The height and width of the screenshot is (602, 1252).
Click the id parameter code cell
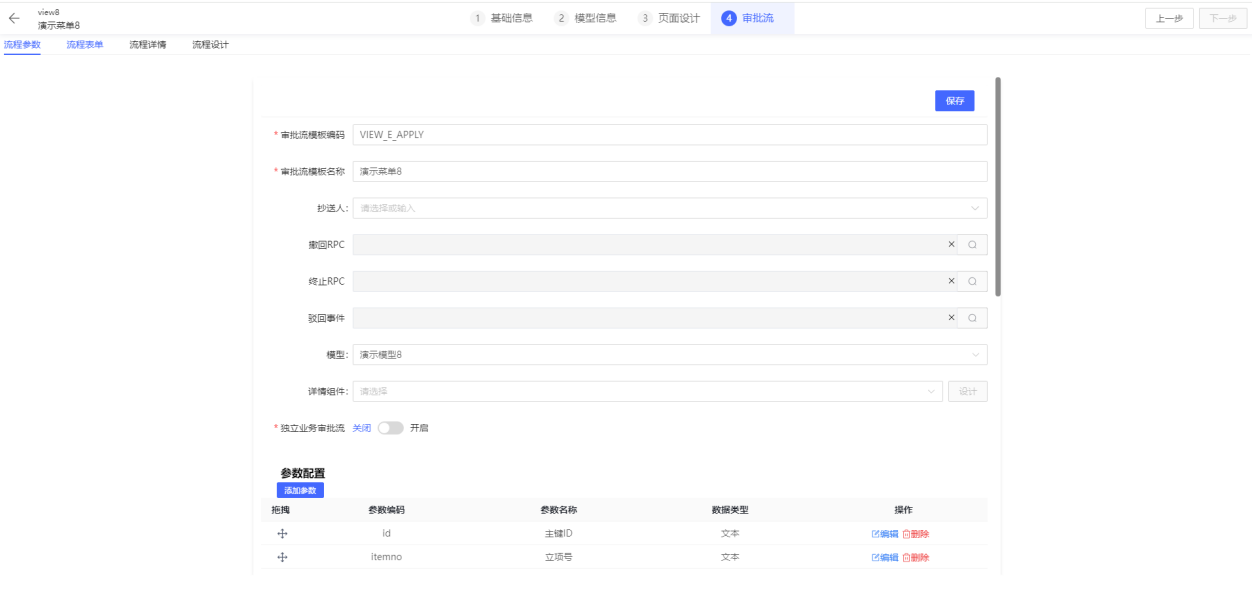click(386, 534)
